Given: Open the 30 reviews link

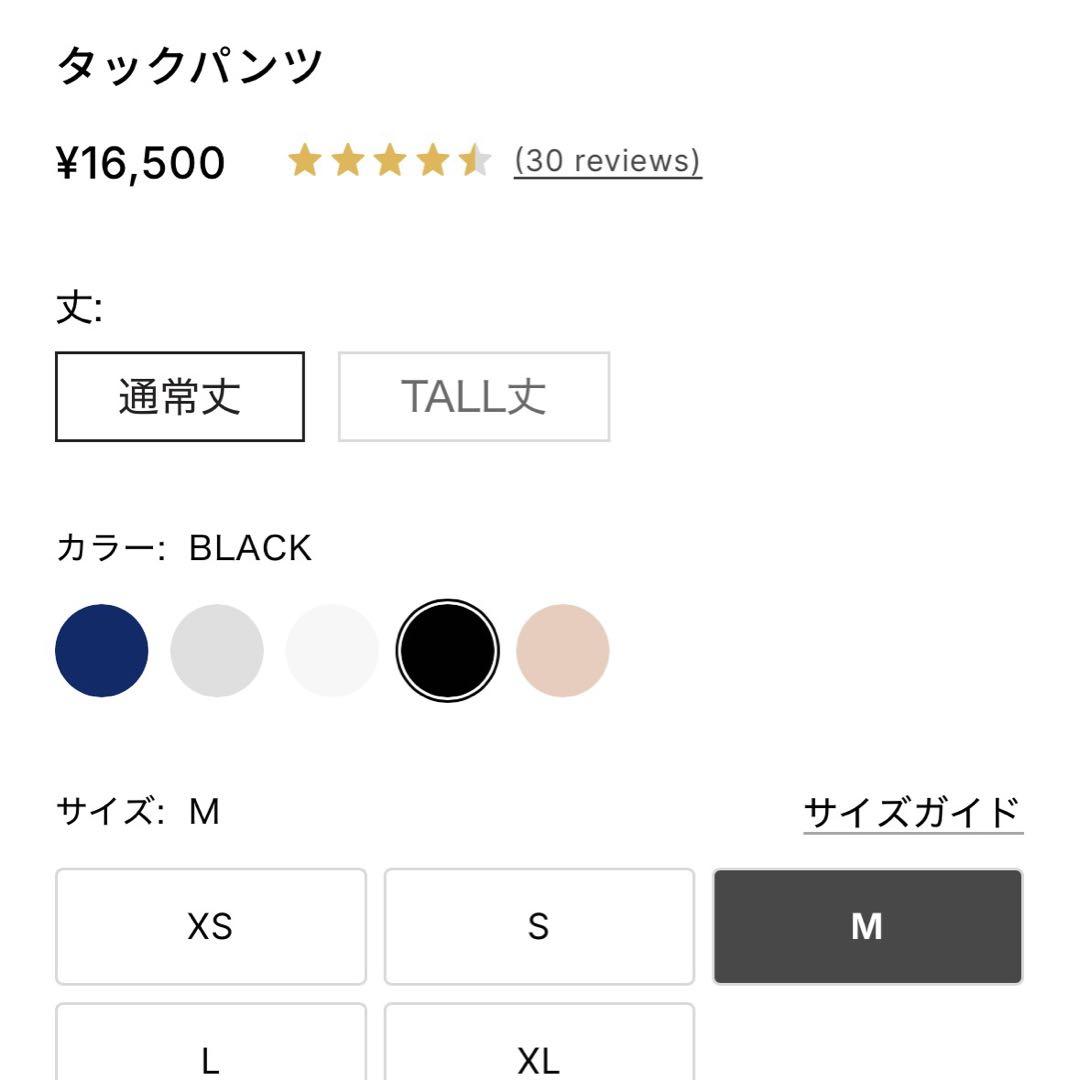Looking at the screenshot, I should coord(608,161).
